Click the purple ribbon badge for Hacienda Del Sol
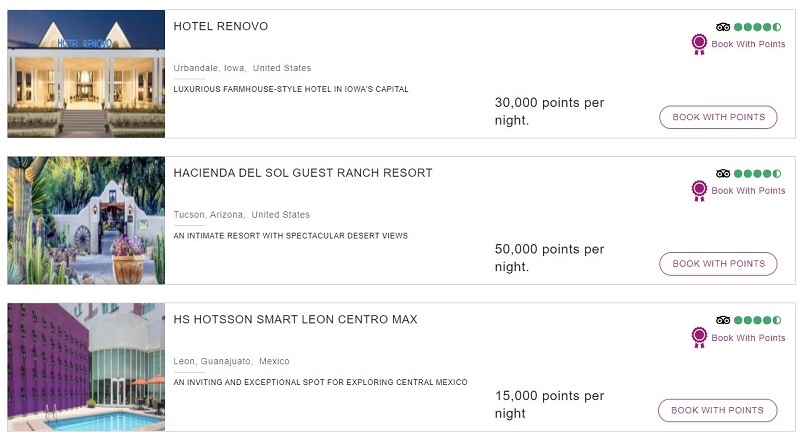Viewport: 800px width, 441px height. (x=699, y=190)
